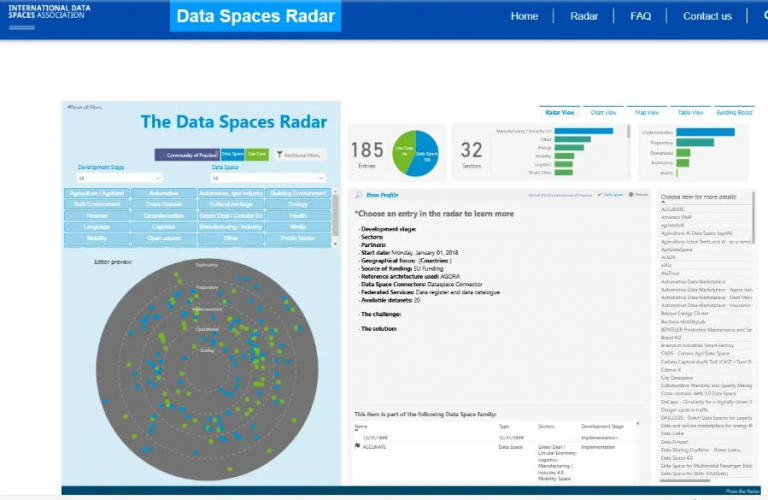Image resolution: width=768 pixels, height=500 pixels.
Task: Click the sectors bar chart scrollbar
Action: 628,132
